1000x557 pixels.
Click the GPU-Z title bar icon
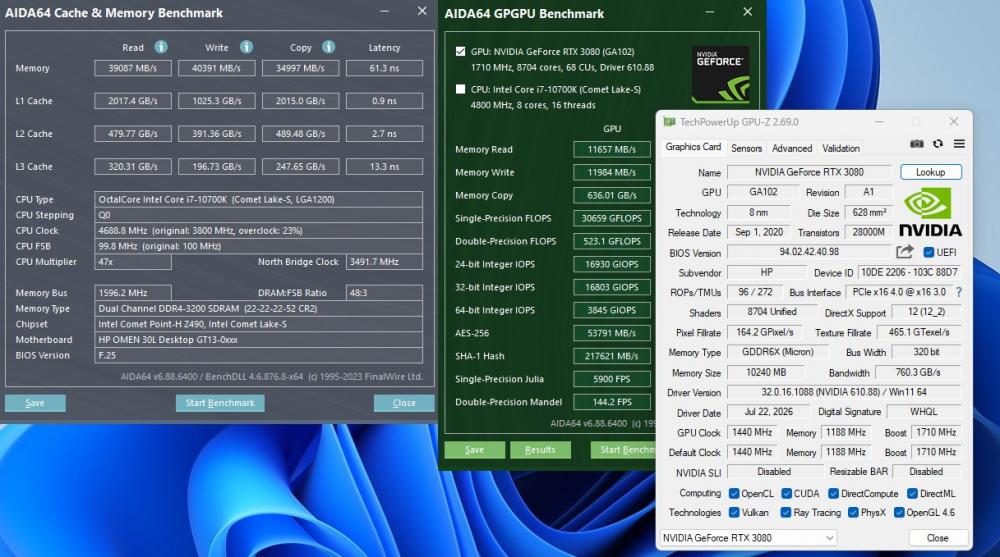click(668, 122)
